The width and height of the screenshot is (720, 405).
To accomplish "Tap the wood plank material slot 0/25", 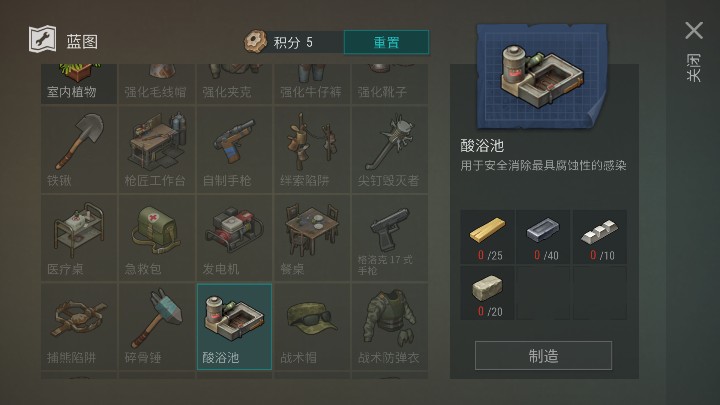I will [488, 237].
